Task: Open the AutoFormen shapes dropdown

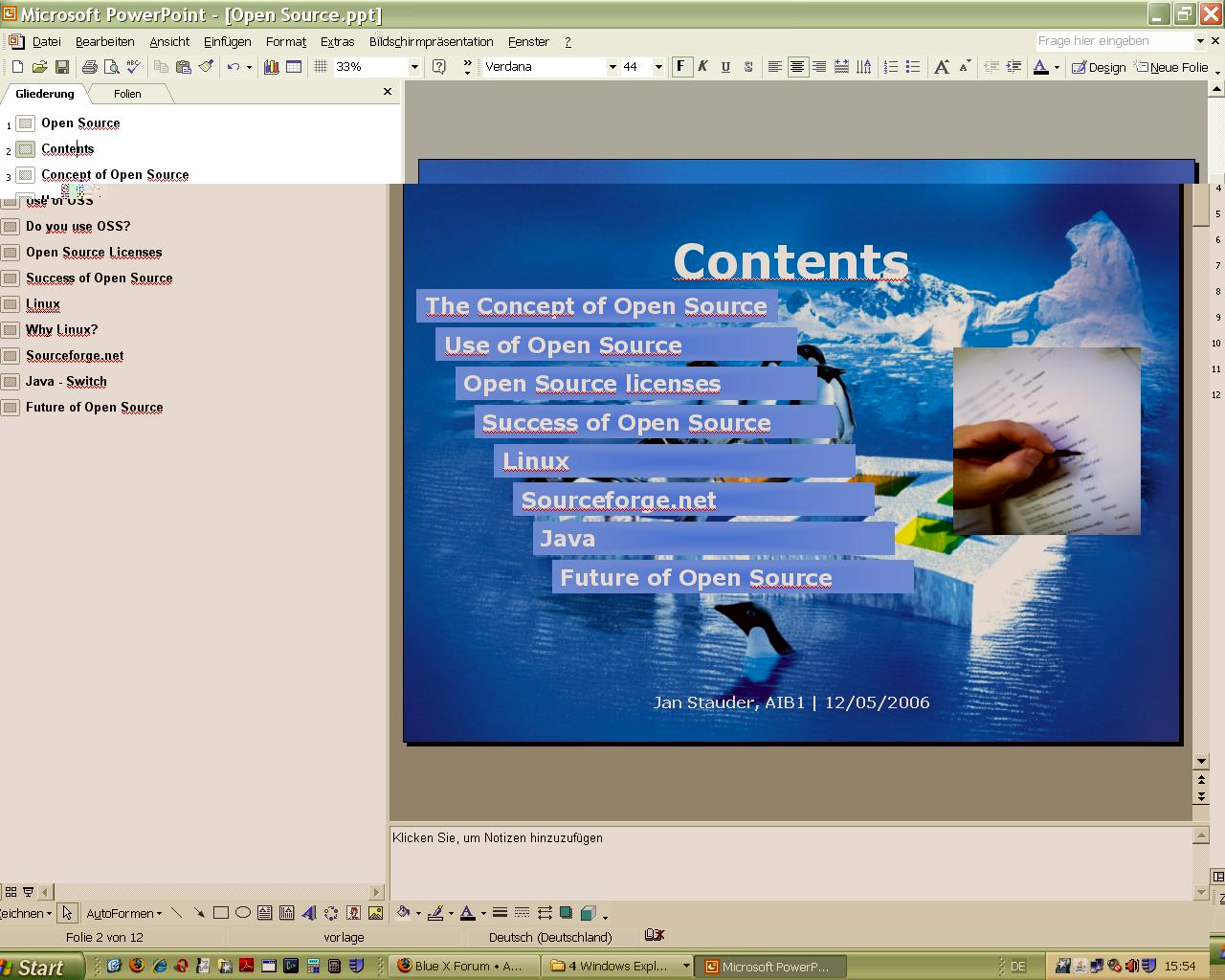Action: click(123, 913)
